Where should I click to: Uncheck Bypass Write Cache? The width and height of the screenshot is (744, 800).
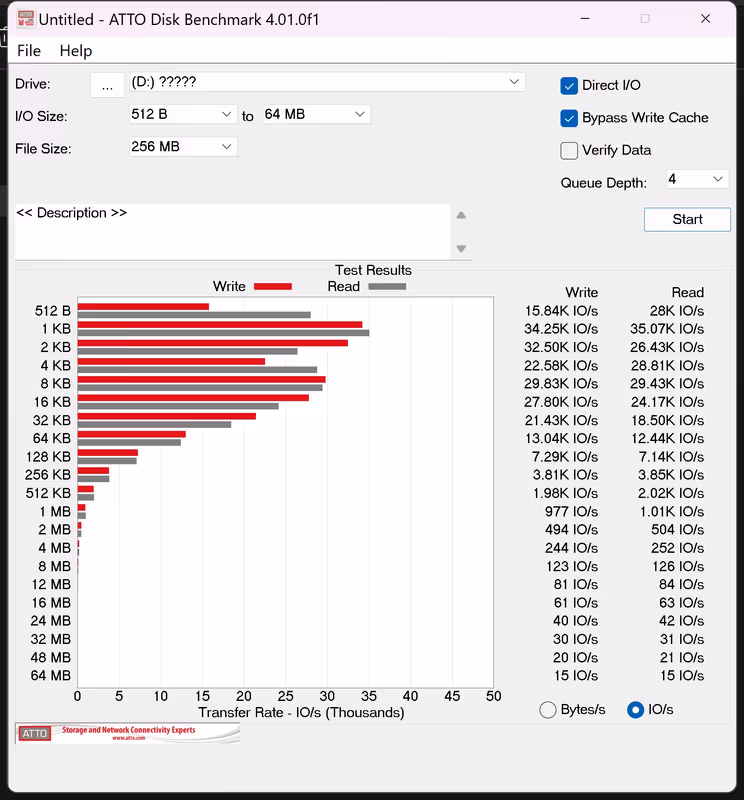click(569, 118)
